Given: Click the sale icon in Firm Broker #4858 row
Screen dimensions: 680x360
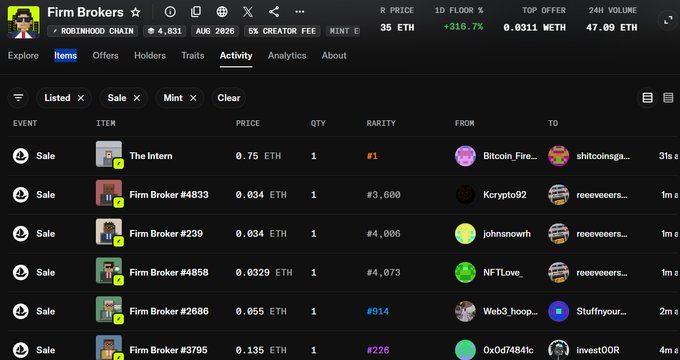Looking at the screenshot, I should (20, 272).
